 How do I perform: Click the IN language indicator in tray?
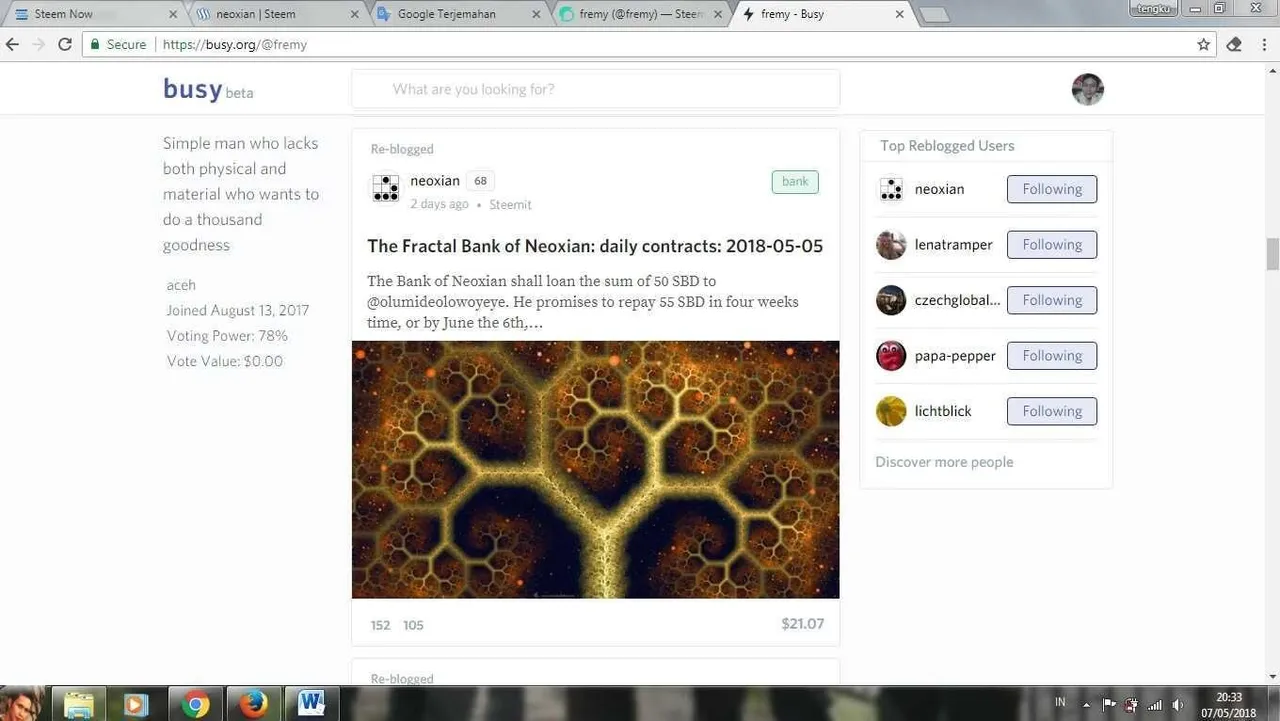(x=1060, y=703)
